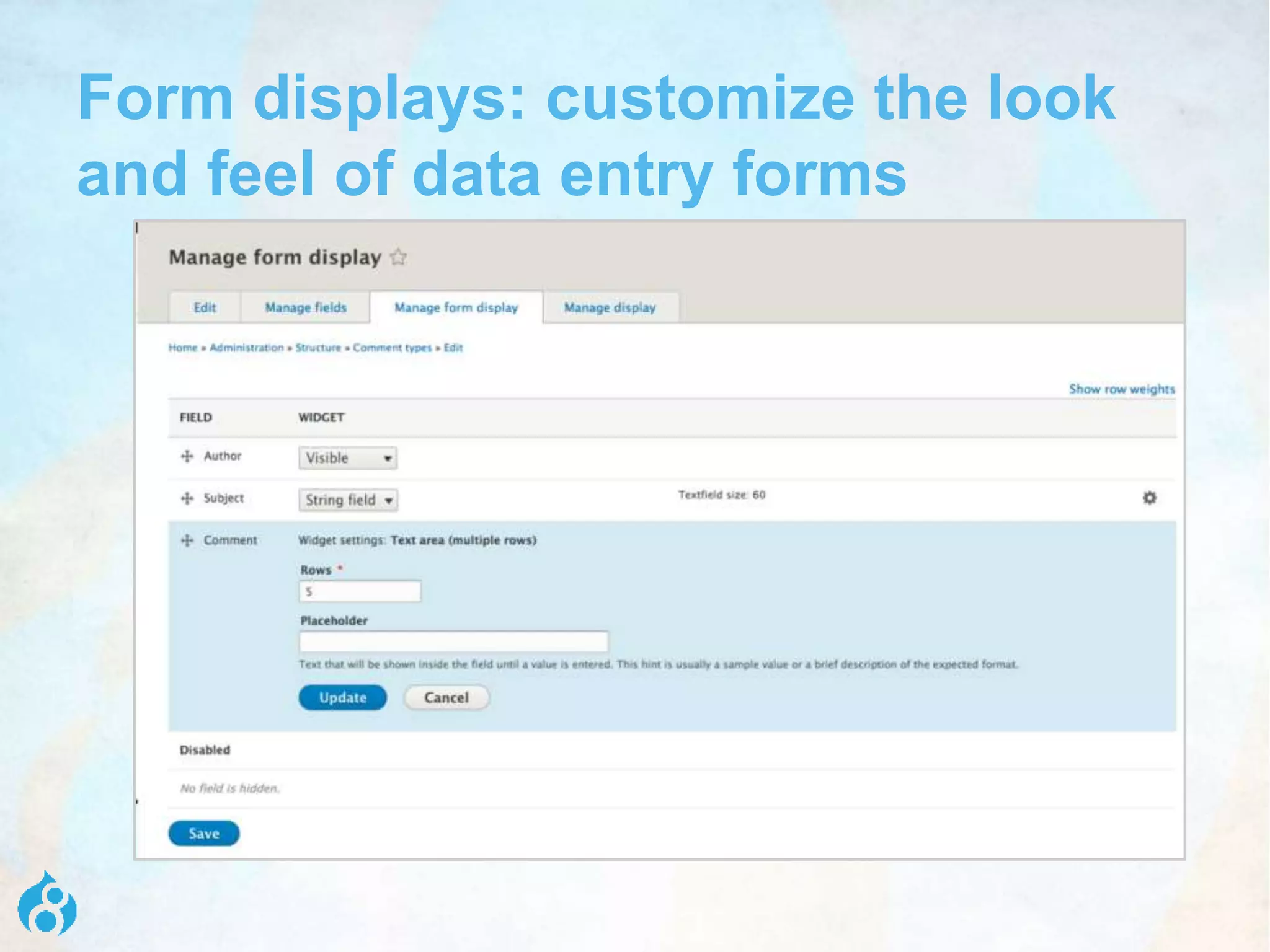Open the Author widget dropdown showing Visible
This screenshot has height=952, width=1270.
click(347, 458)
